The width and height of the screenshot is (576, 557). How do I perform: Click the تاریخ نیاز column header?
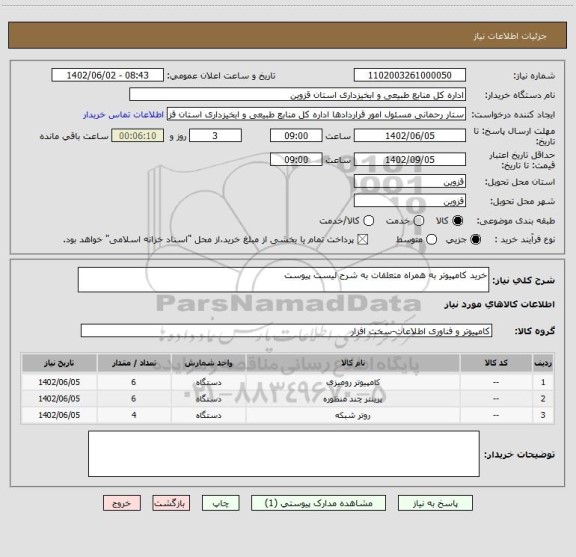(x=59, y=363)
